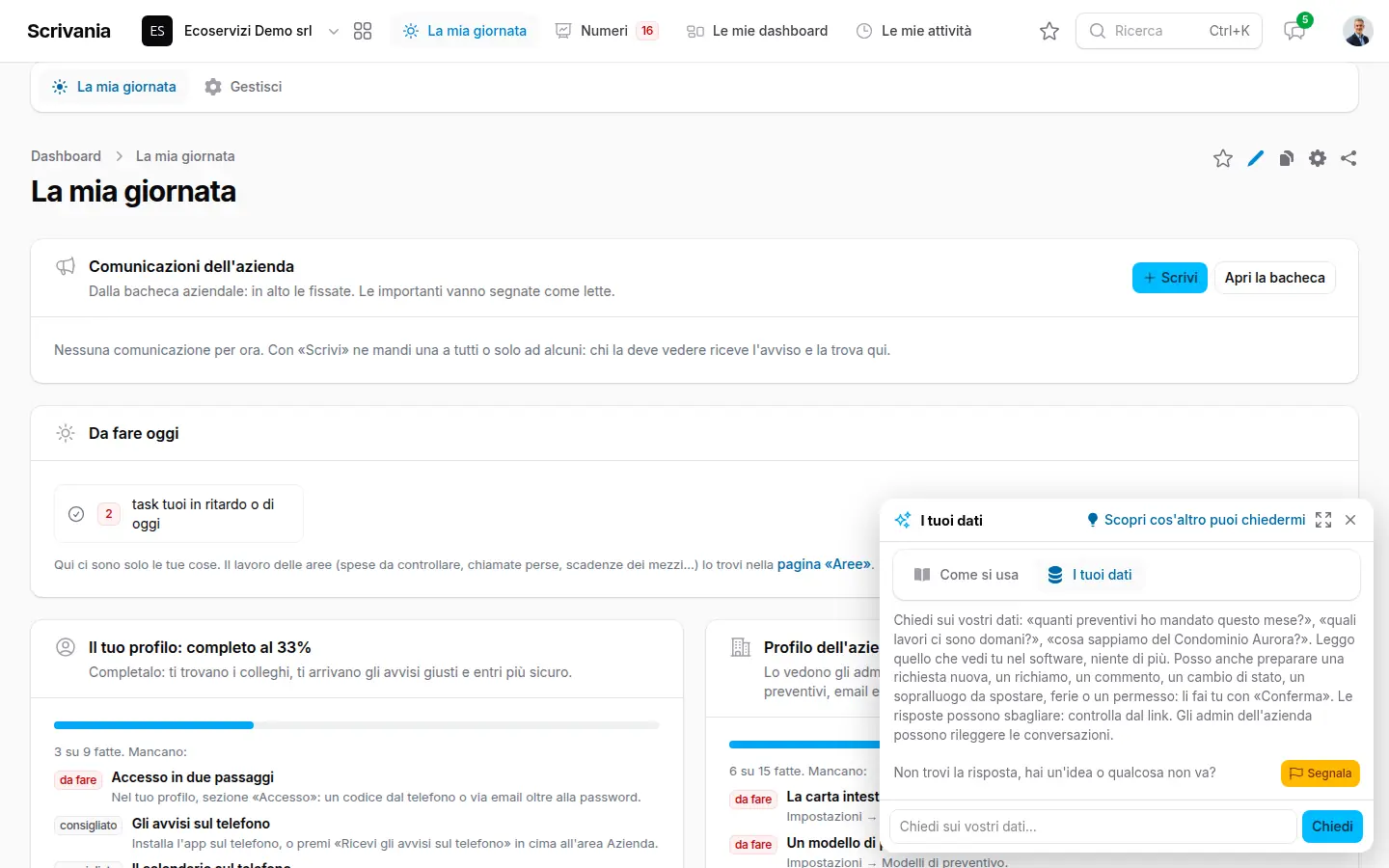
Task: Open the chat notifications icon
Action: pos(1294,31)
